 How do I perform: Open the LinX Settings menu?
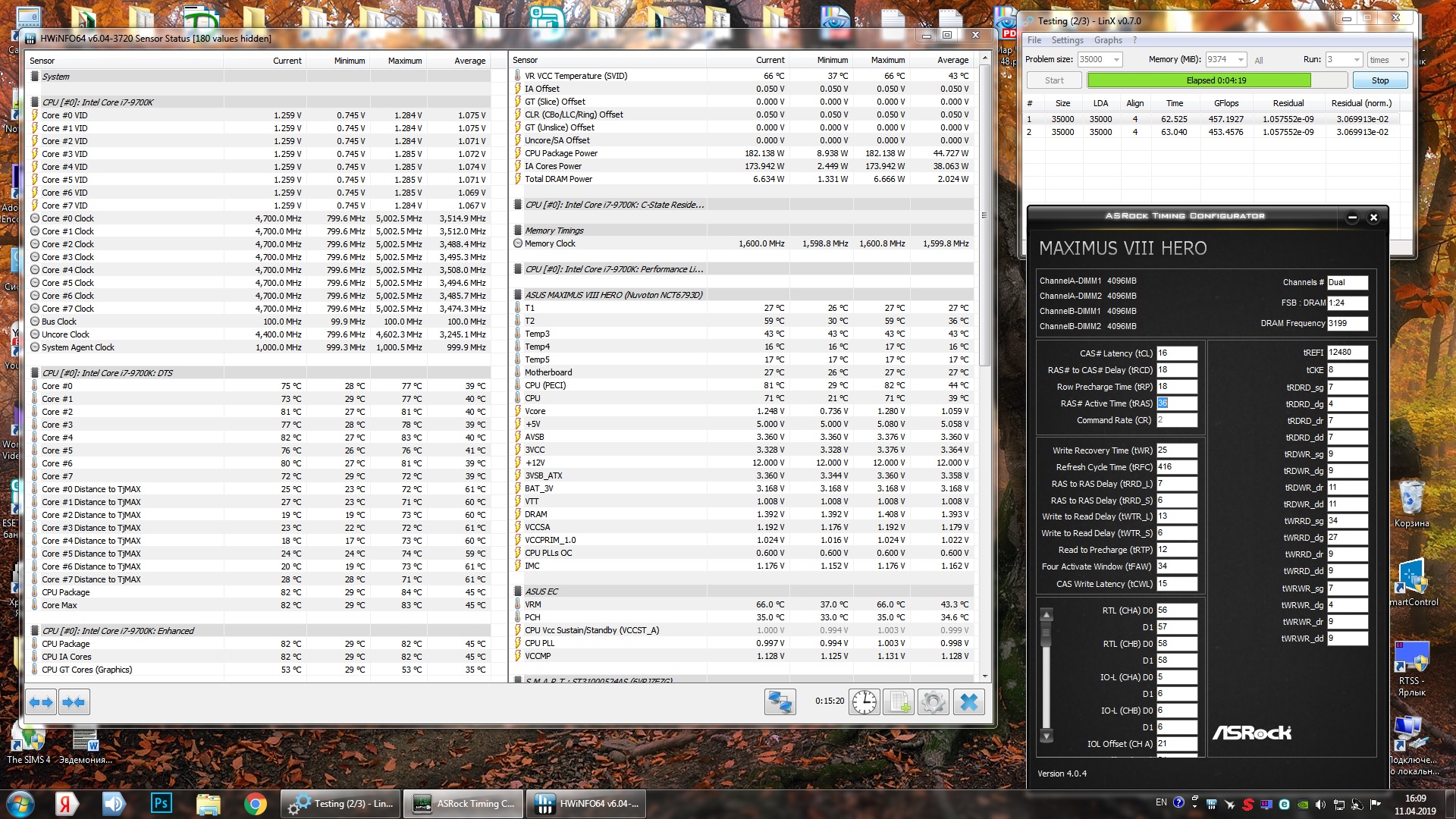(1067, 40)
